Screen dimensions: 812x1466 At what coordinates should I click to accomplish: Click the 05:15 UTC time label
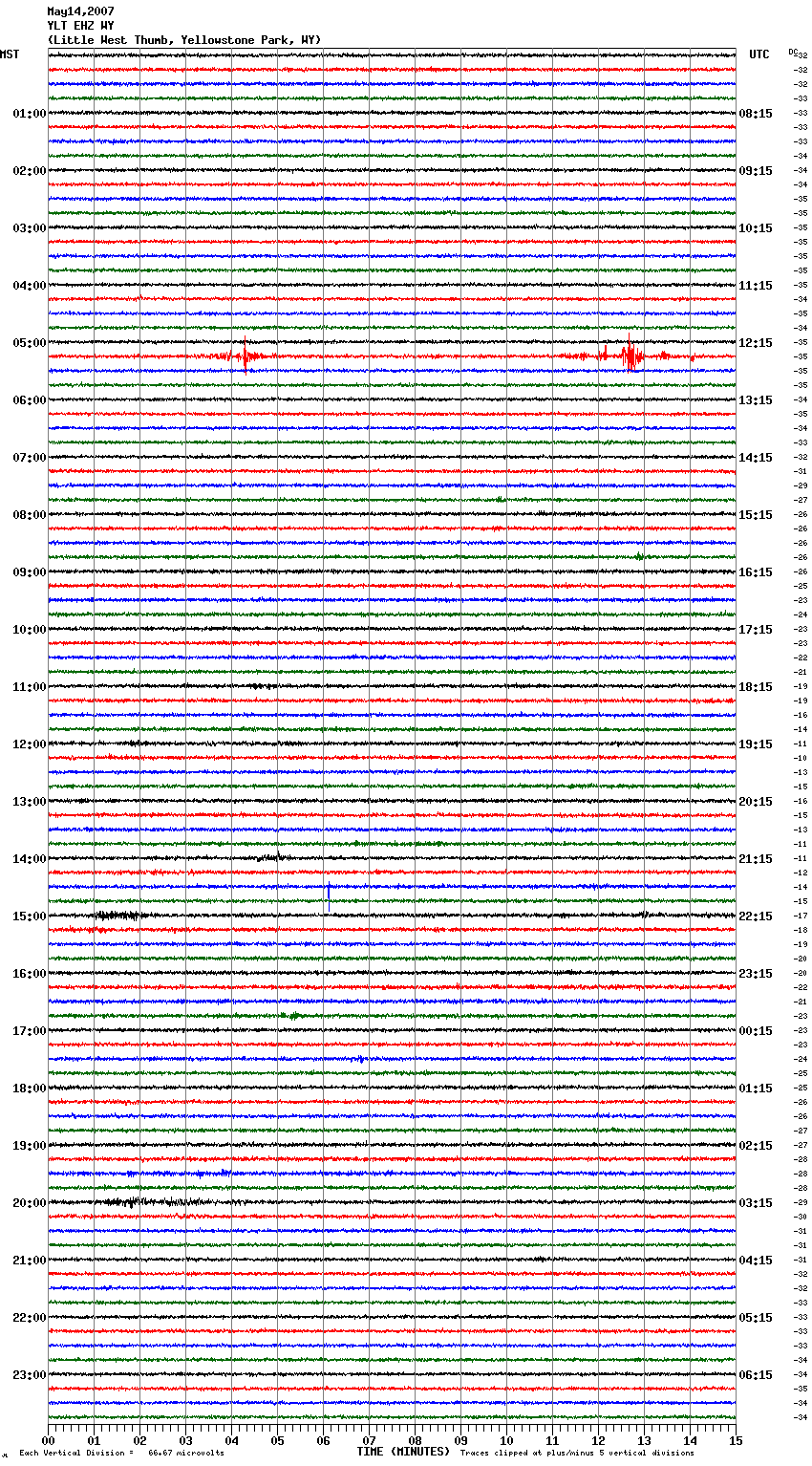(756, 1318)
